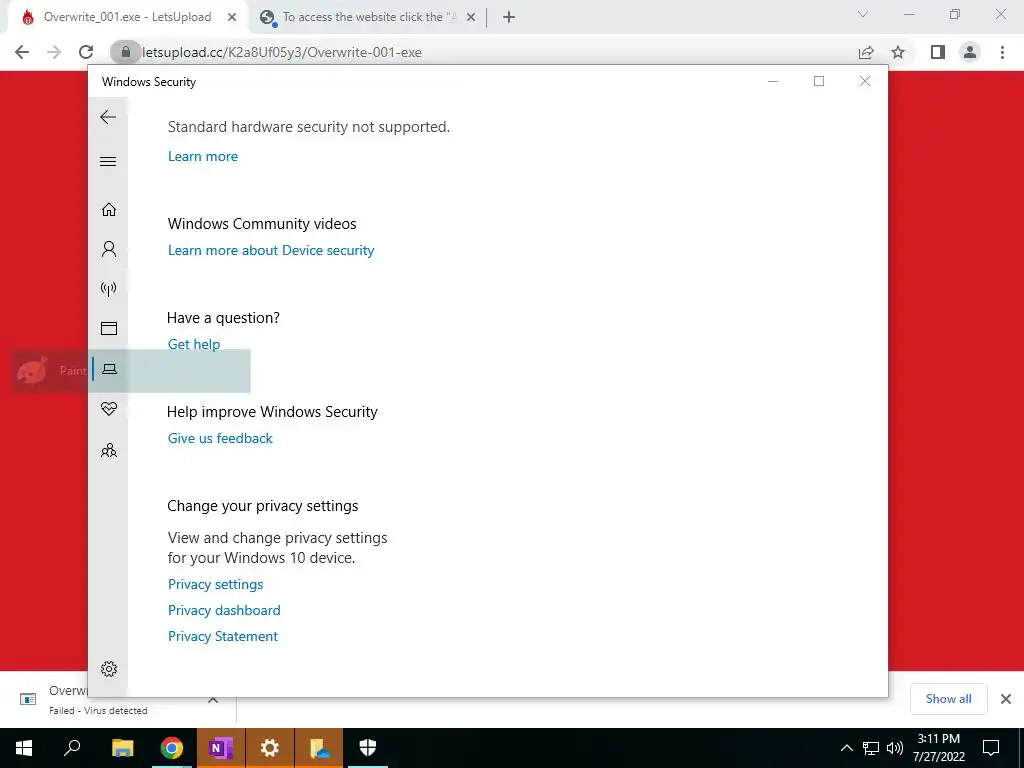
Task: Bookmark this page with the star icon
Action: click(x=898, y=52)
